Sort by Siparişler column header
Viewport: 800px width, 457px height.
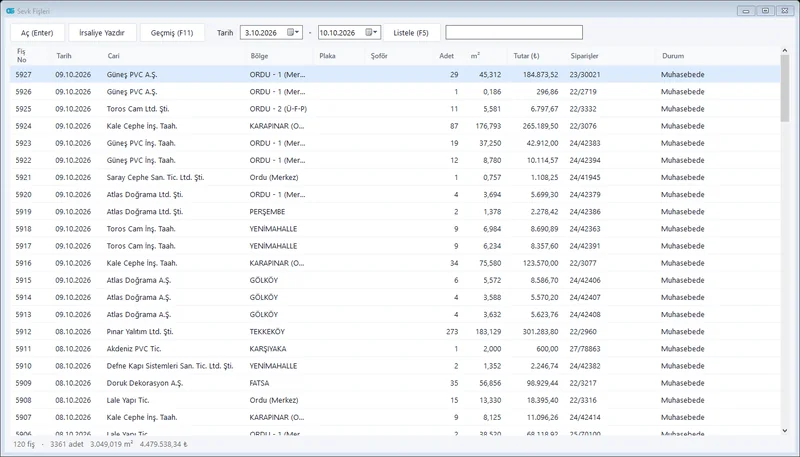(584, 56)
